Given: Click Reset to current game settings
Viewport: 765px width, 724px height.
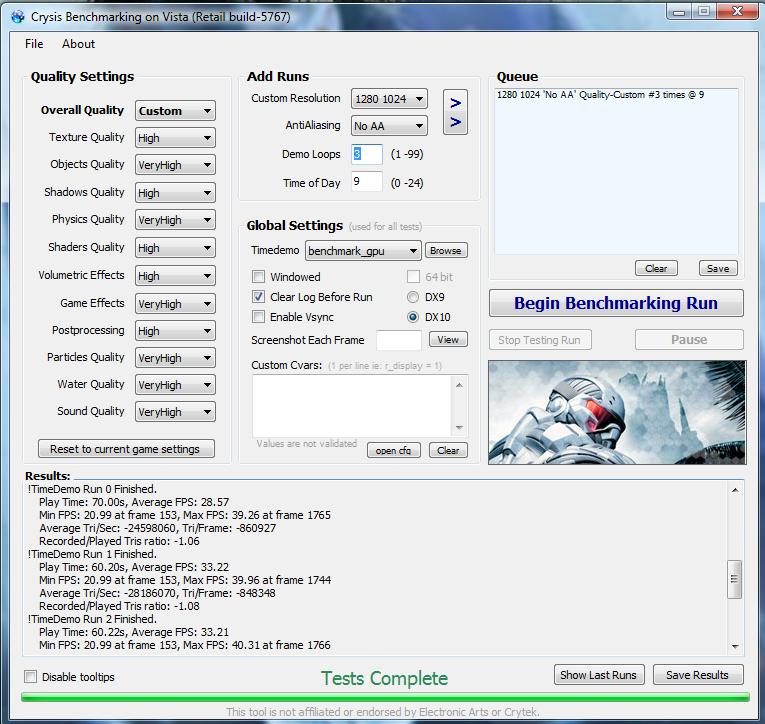Looking at the screenshot, I should point(126,449).
